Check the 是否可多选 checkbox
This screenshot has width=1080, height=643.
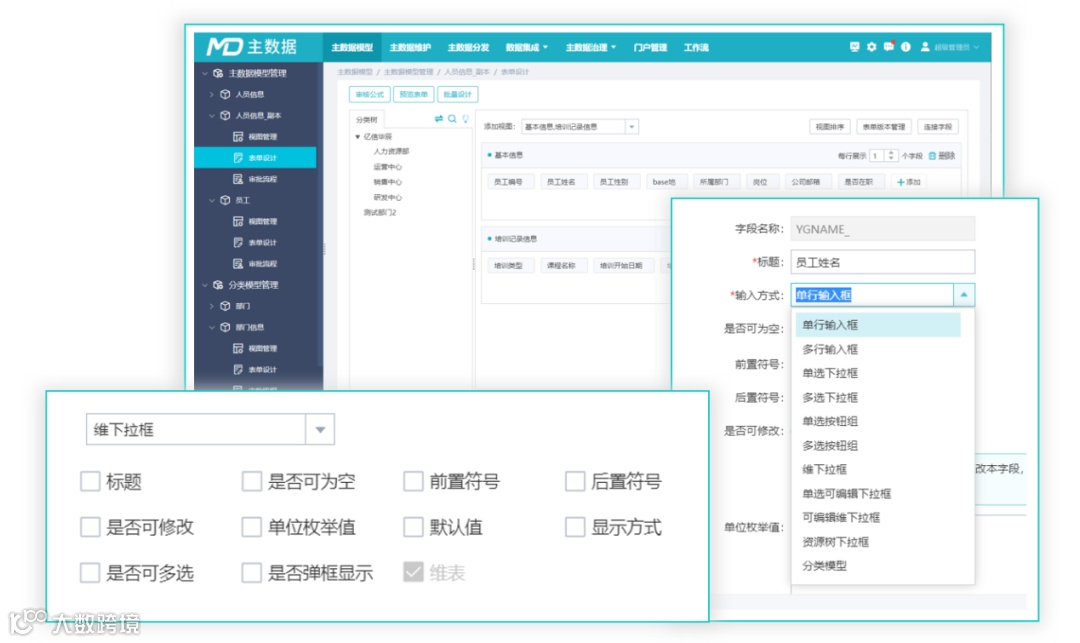click(90, 573)
